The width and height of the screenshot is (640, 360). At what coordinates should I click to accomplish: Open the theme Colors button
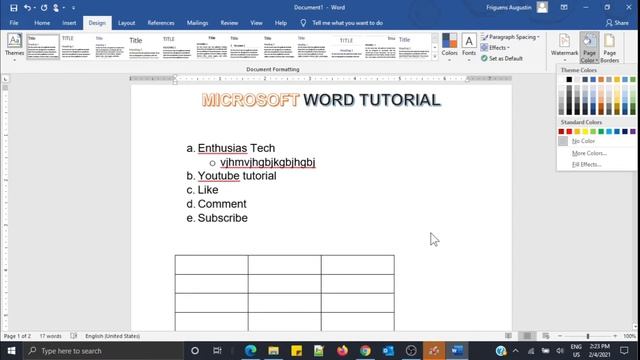click(x=449, y=47)
